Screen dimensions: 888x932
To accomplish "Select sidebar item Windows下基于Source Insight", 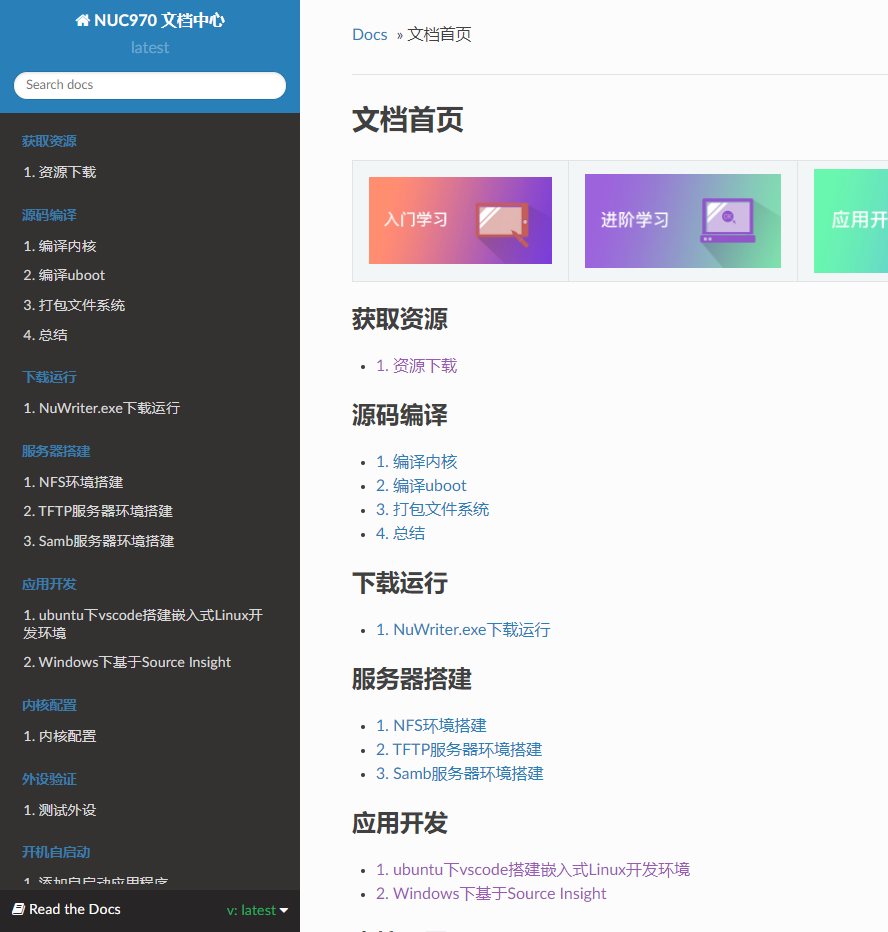I will (127, 662).
